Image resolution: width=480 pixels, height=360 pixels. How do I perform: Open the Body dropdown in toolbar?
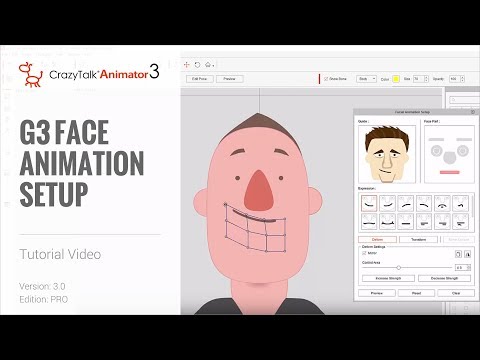[x=366, y=79]
